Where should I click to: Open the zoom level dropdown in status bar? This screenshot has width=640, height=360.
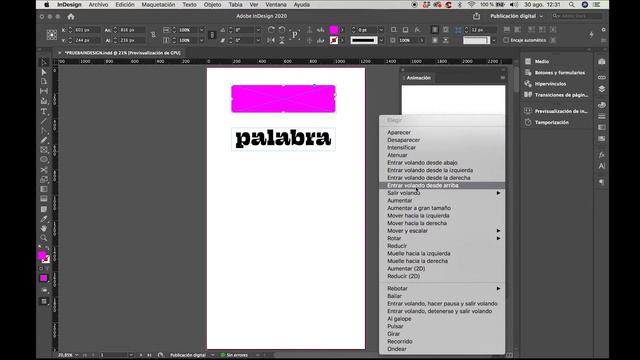[76, 355]
